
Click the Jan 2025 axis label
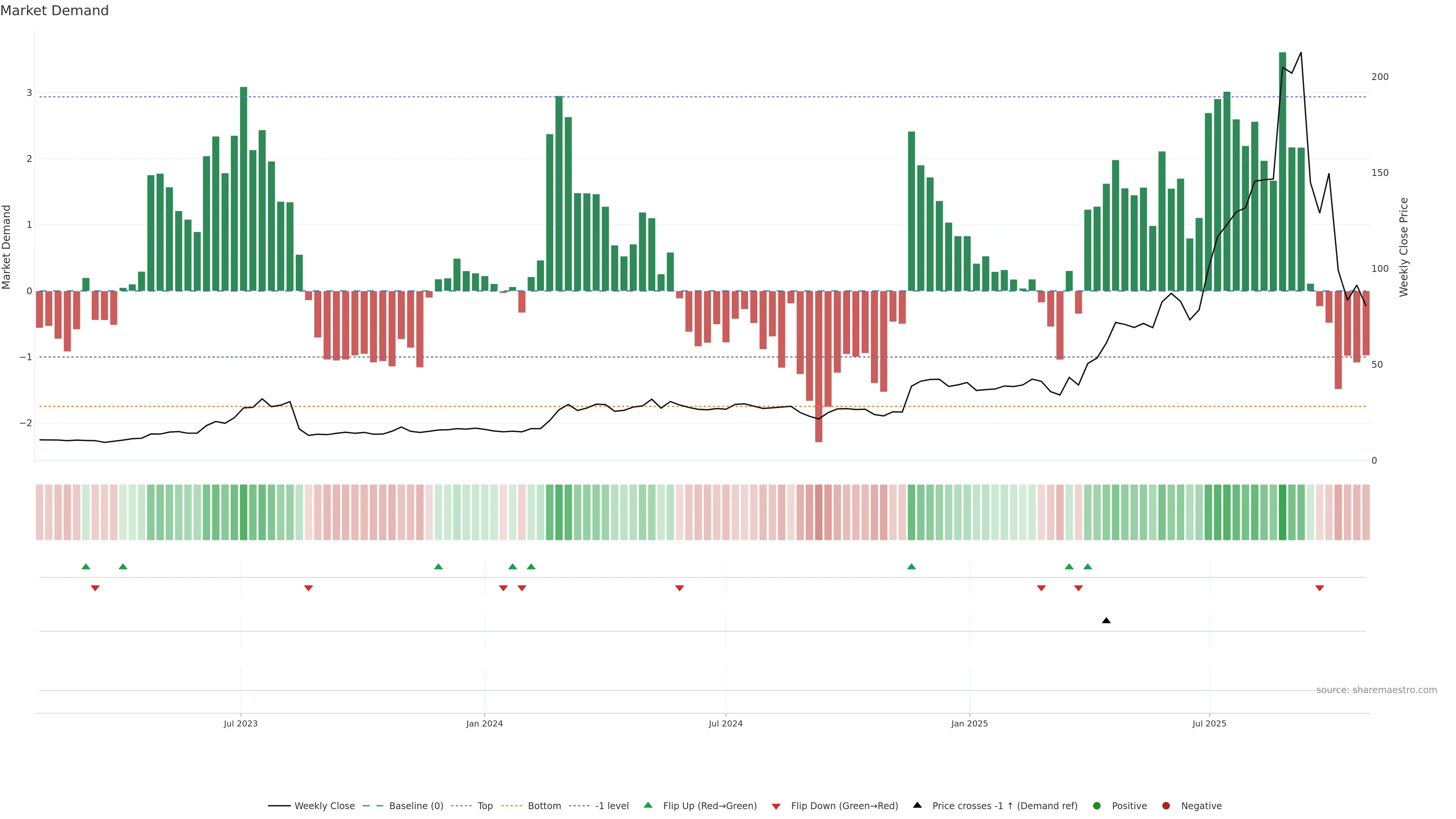tap(970, 723)
